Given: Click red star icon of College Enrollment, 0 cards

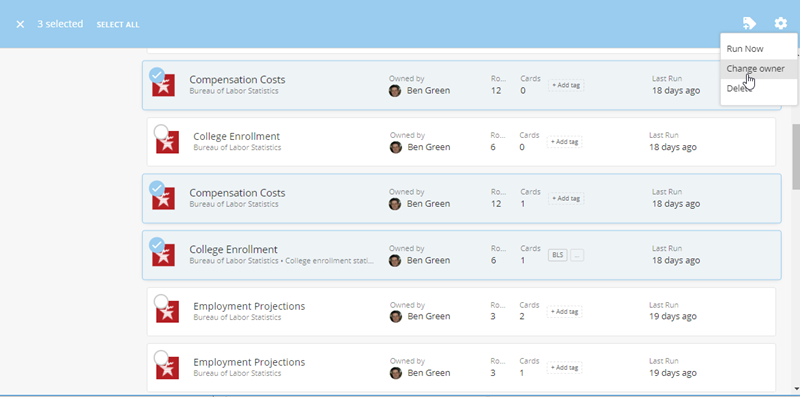Looking at the screenshot, I should pos(167,142).
